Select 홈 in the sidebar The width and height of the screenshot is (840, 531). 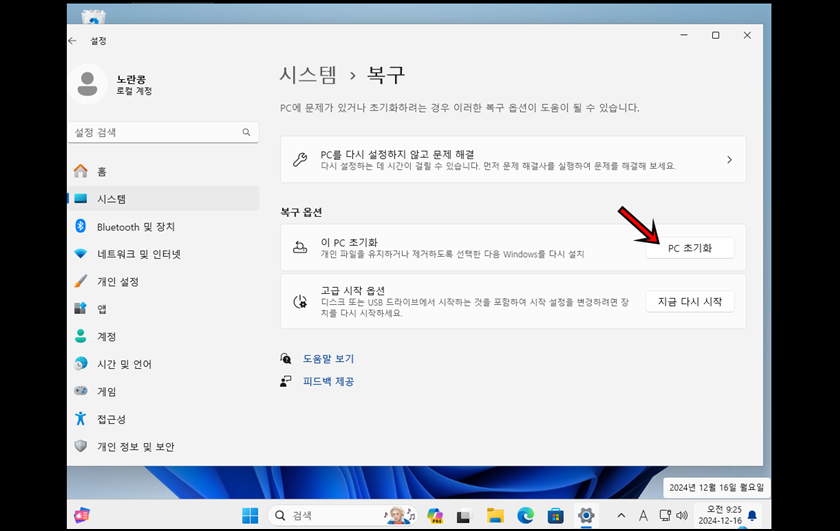click(x=163, y=171)
